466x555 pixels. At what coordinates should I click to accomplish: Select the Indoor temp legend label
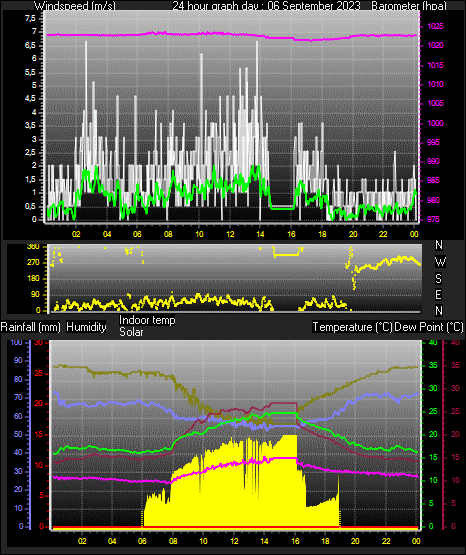click(147, 320)
